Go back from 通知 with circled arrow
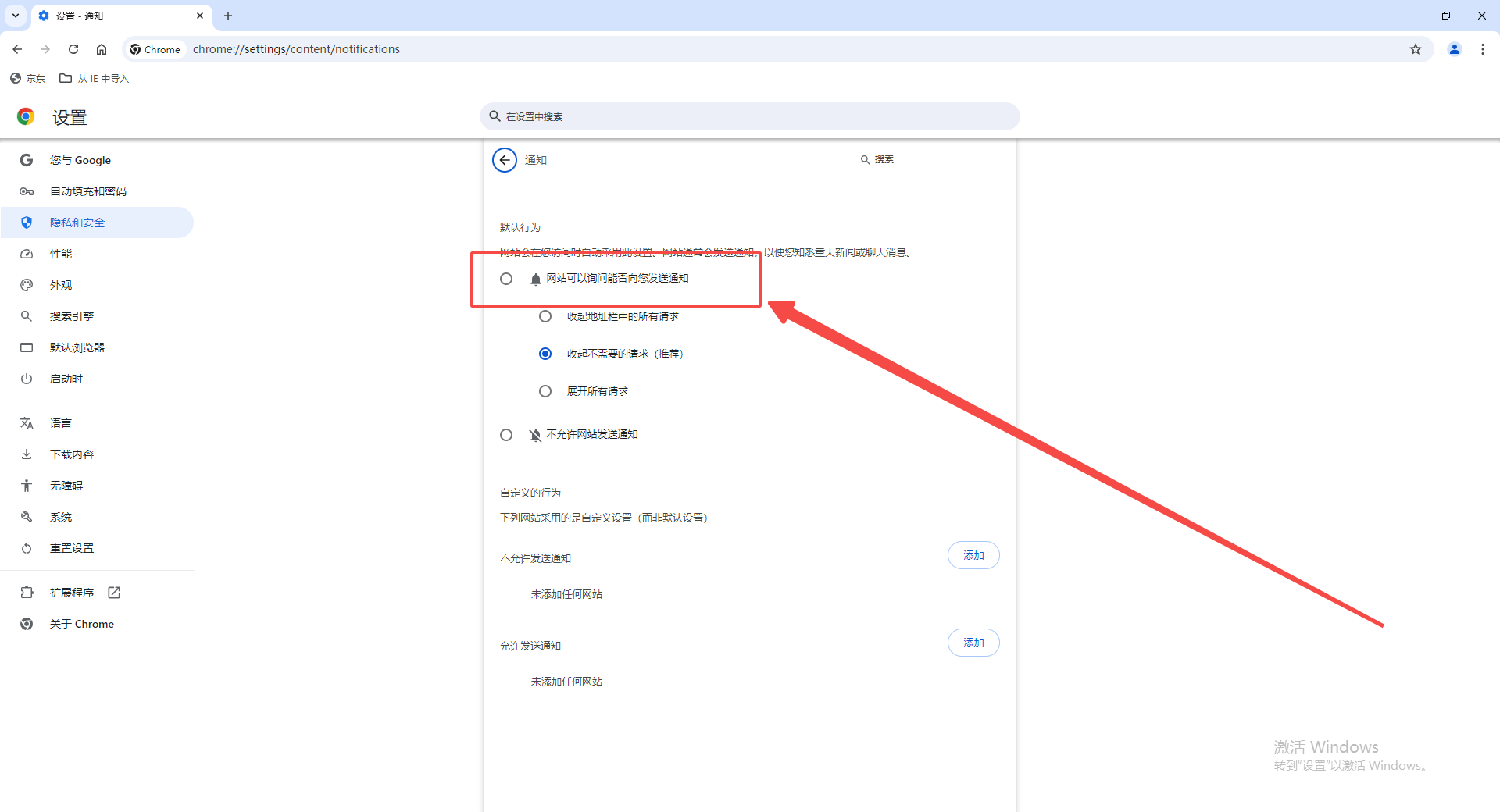1500x812 pixels. (505, 160)
